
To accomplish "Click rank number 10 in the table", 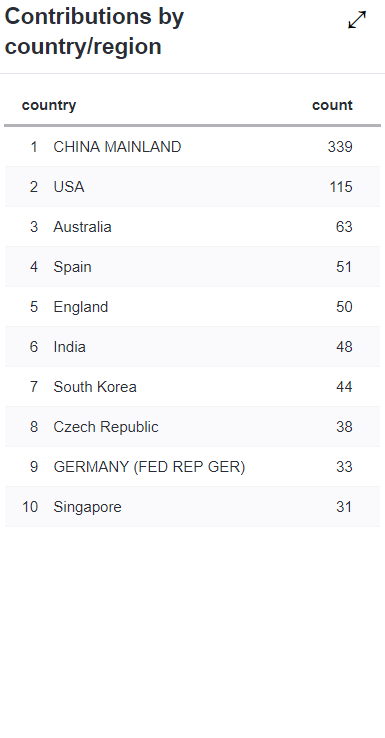I will pos(30,507).
